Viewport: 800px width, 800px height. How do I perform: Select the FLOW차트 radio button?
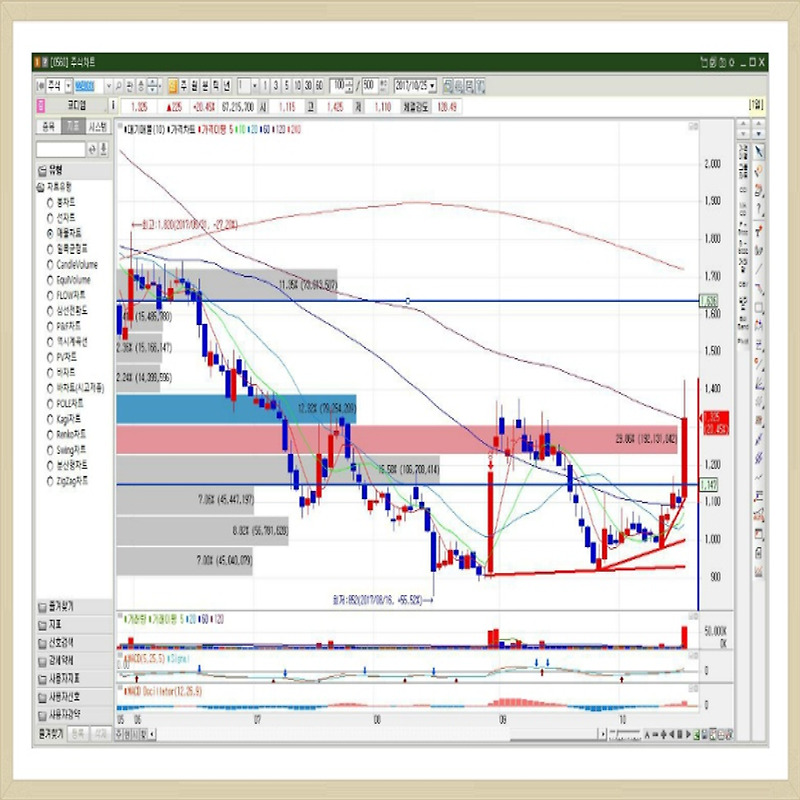(50, 295)
